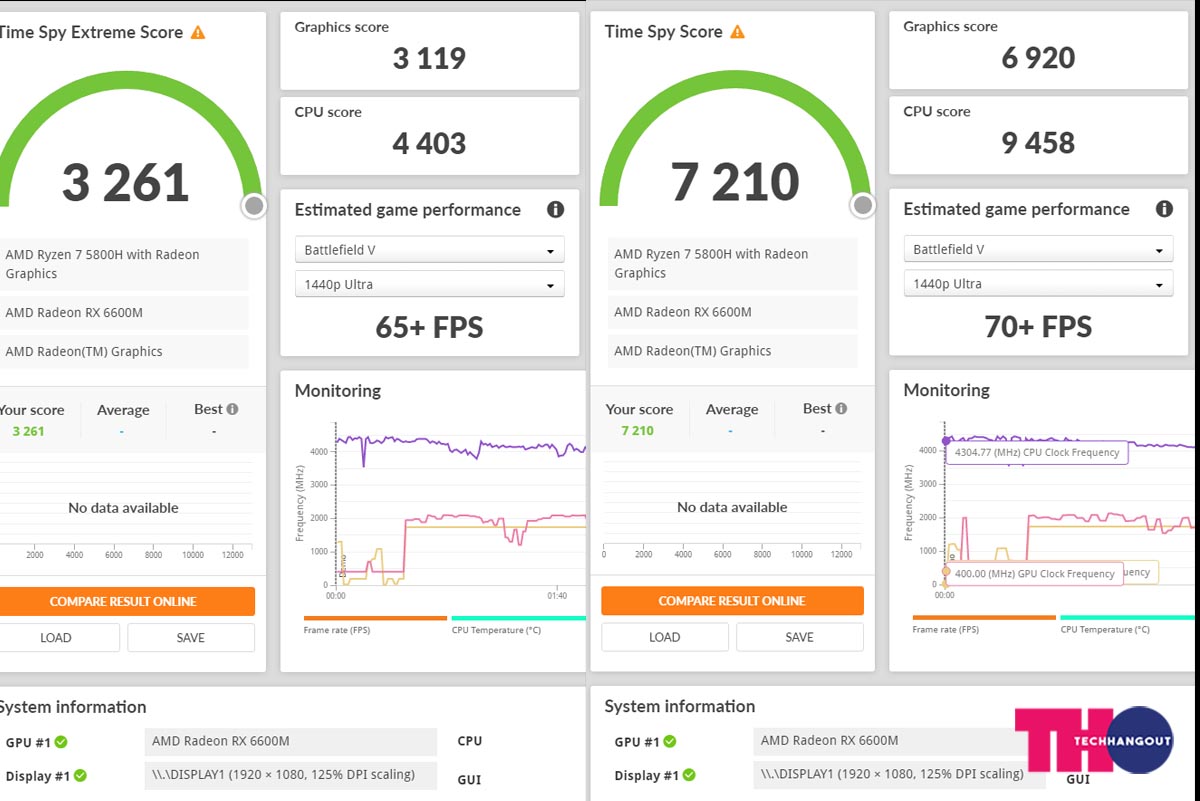1200x801 pixels.
Task: Click green check beside Display #1 under the 7 210 result
Action: tap(689, 775)
